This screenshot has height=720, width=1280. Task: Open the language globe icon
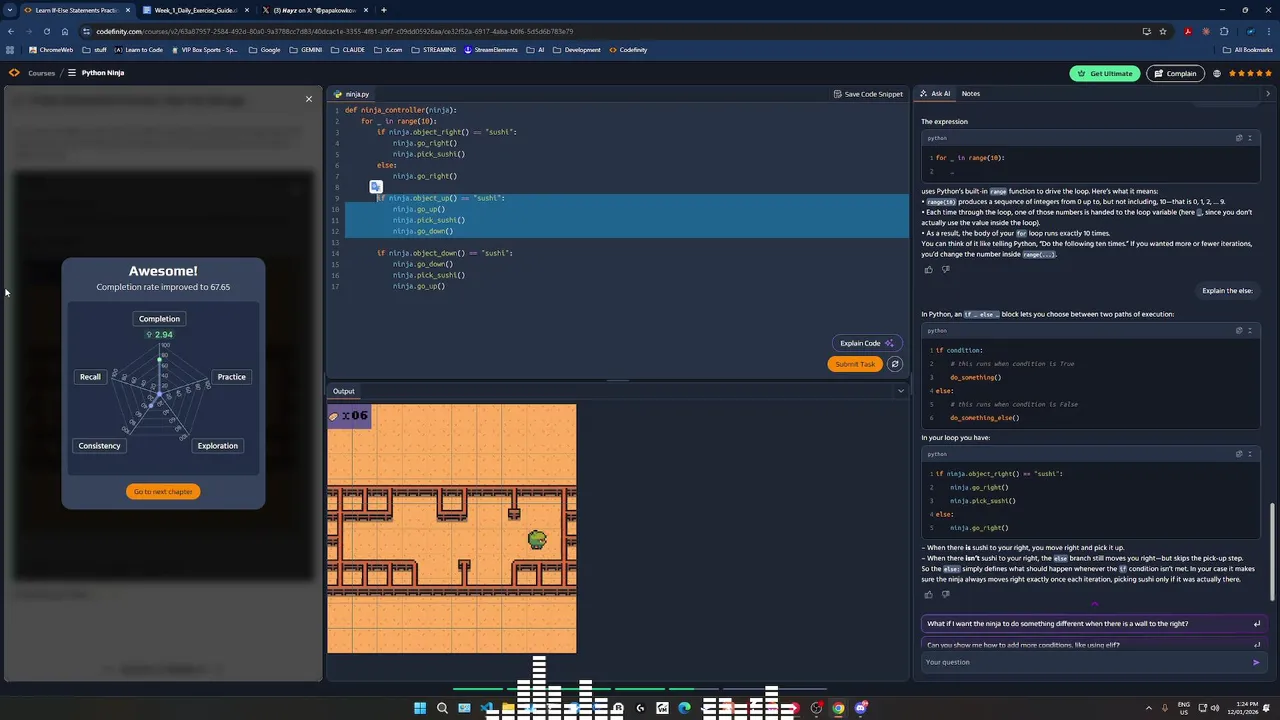click(1217, 73)
